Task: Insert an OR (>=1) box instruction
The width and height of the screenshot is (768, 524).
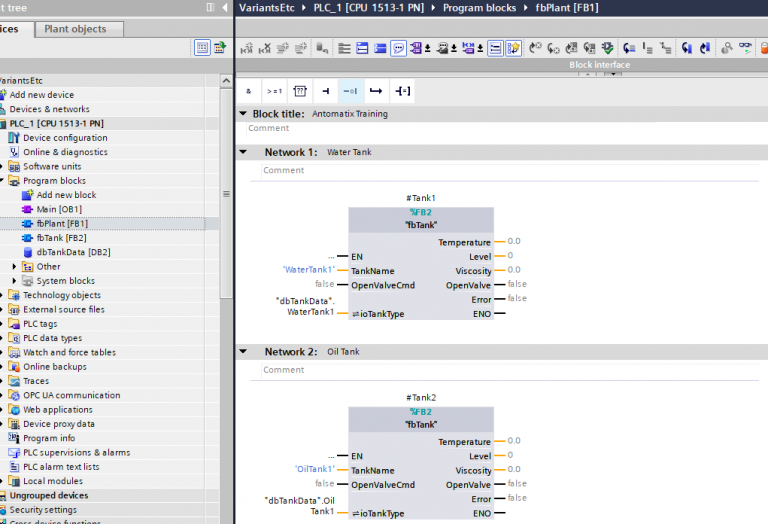Action: 274,91
